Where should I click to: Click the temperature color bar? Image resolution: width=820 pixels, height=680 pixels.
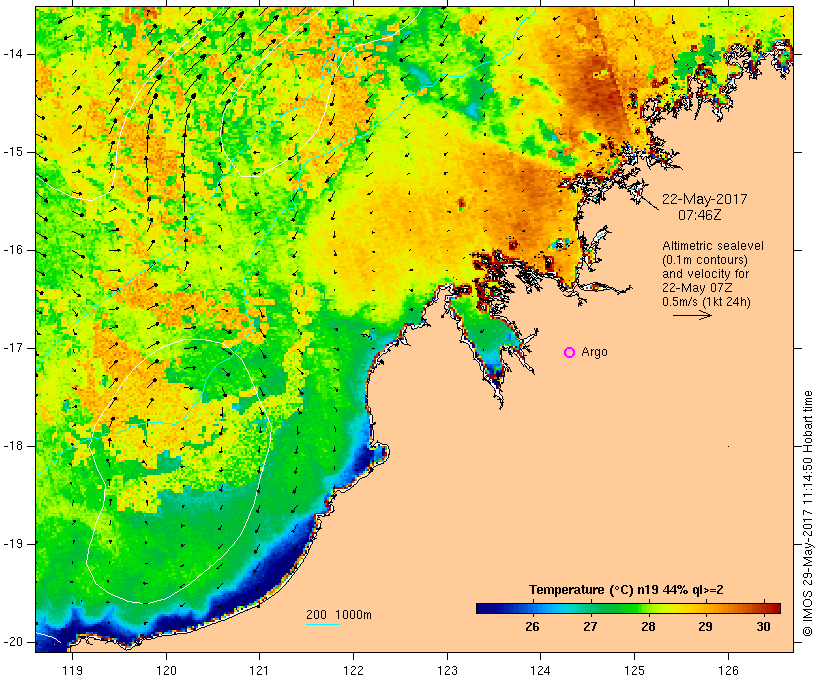click(628, 608)
